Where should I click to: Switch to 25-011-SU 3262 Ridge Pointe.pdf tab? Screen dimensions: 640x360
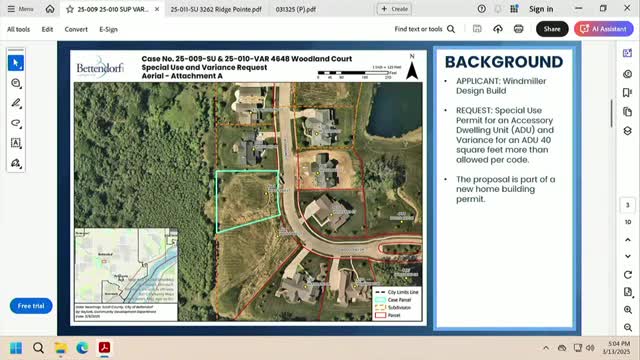[x=216, y=9]
